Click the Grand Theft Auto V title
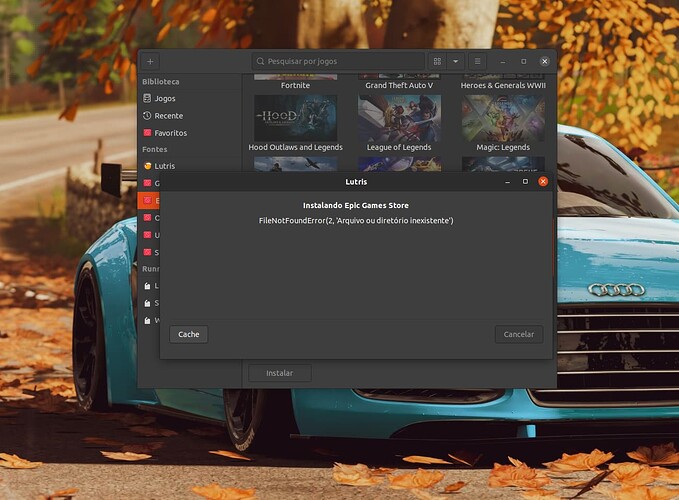 click(x=399, y=85)
